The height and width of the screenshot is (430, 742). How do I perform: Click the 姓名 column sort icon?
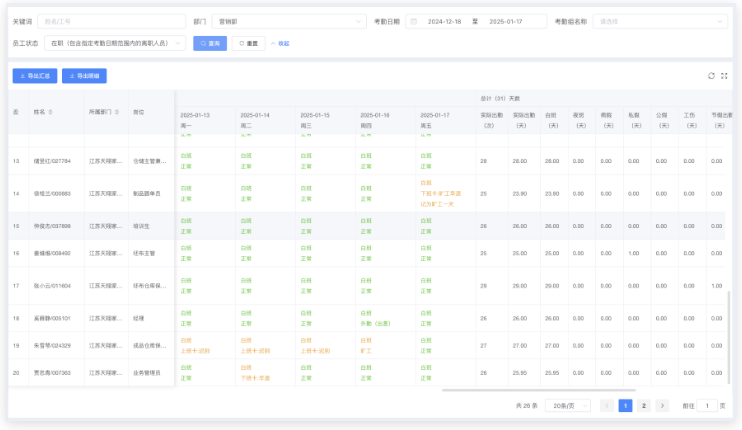pyautogui.click(x=51, y=112)
